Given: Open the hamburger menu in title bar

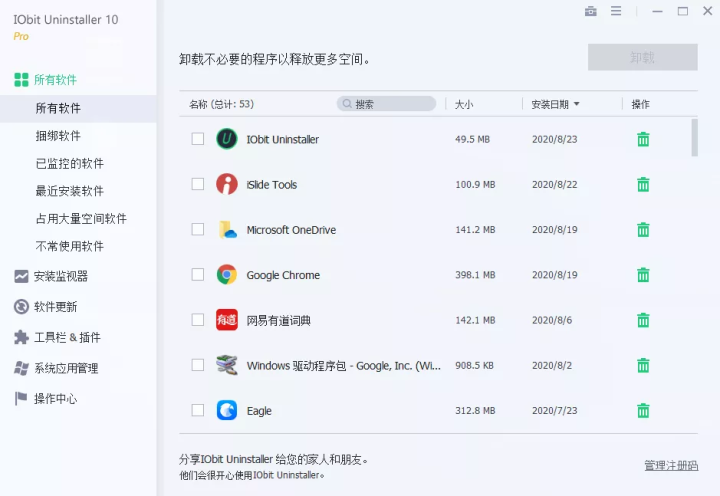Looking at the screenshot, I should tap(616, 11).
